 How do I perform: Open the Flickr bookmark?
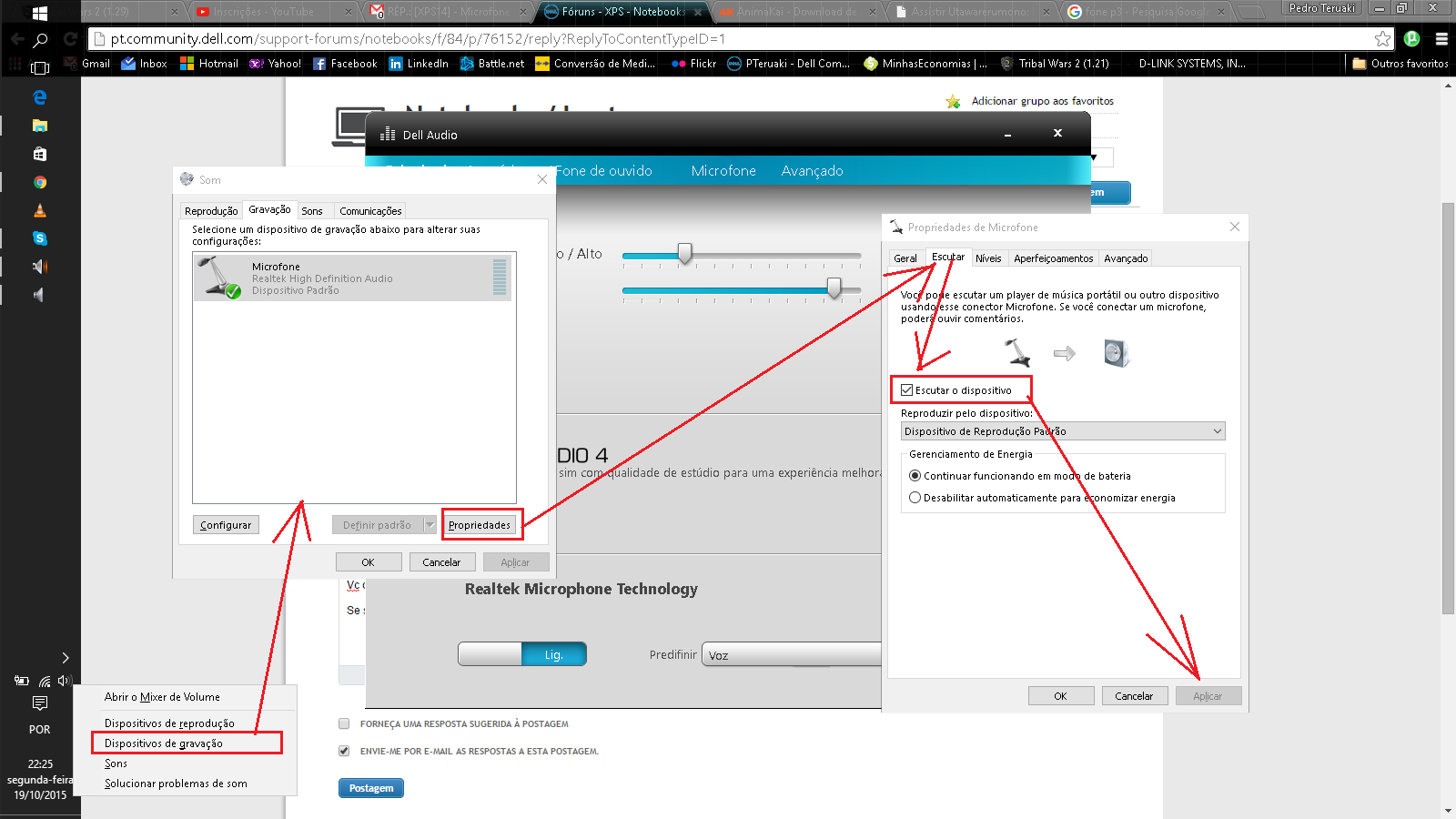[x=693, y=64]
